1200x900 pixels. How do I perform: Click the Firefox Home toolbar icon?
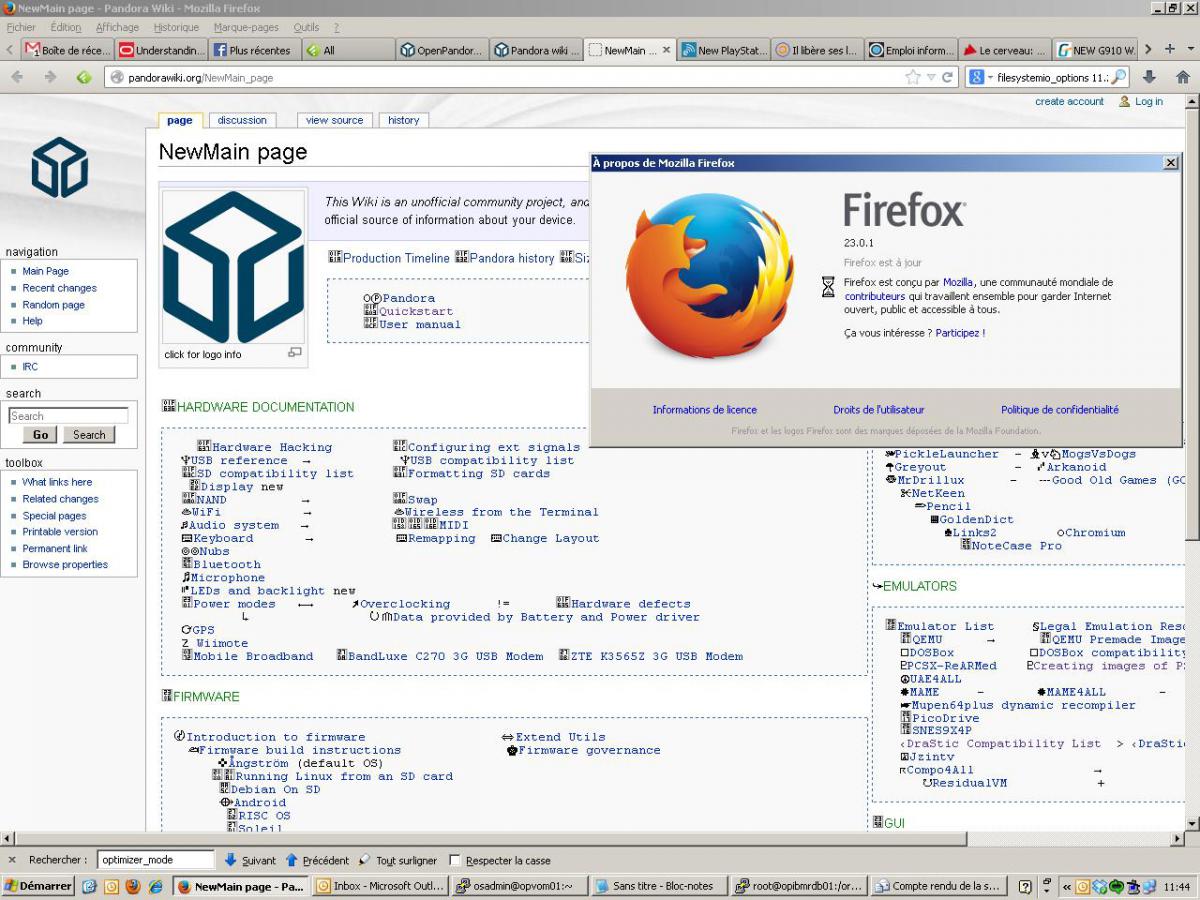1182,77
